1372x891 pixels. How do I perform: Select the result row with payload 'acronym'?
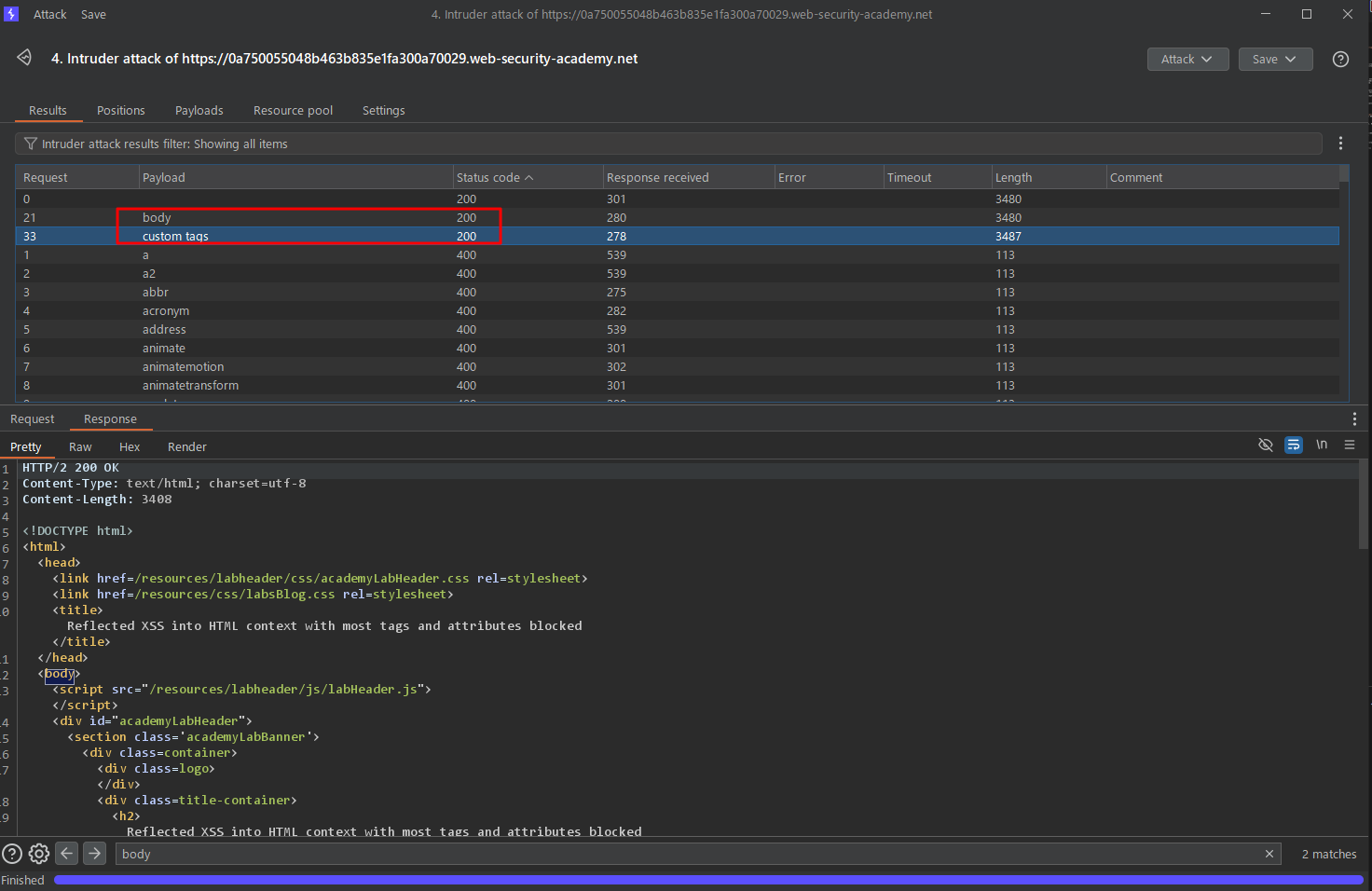click(x=678, y=310)
